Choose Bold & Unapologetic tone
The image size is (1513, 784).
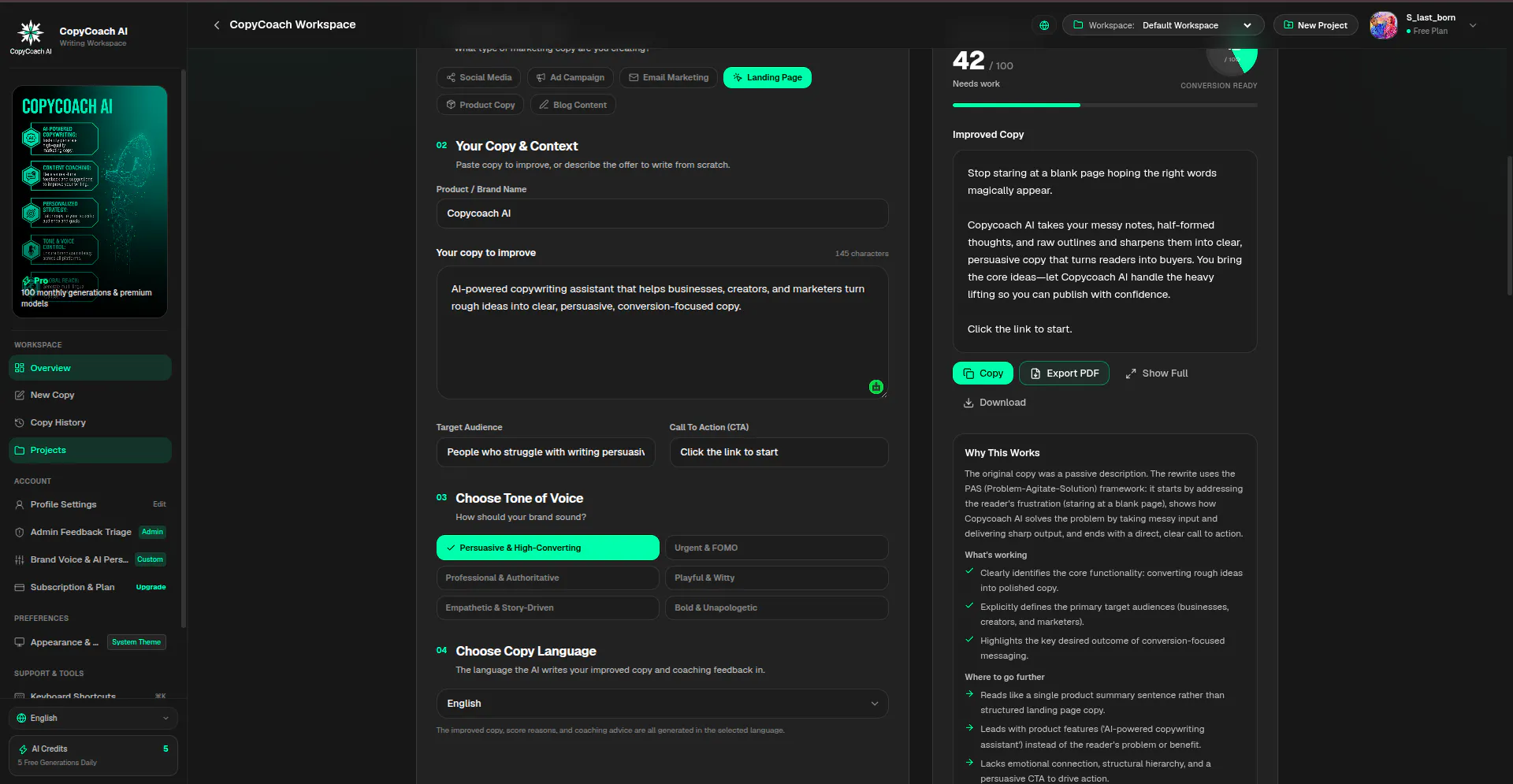pyautogui.click(x=777, y=608)
